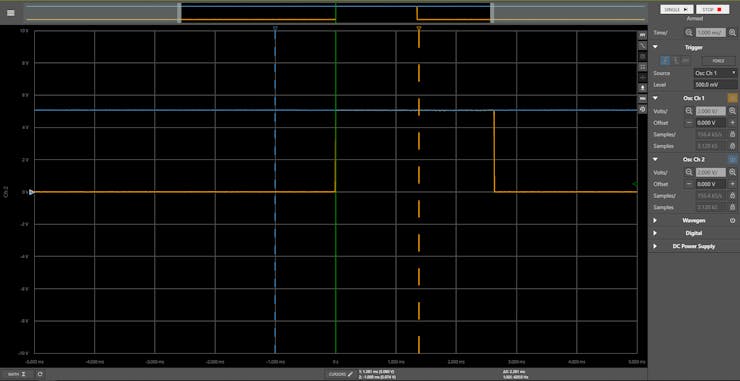The width and height of the screenshot is (740, 381).
Task: Collapse the Osc Ch 1 section
Action: (x=655, y=98)
